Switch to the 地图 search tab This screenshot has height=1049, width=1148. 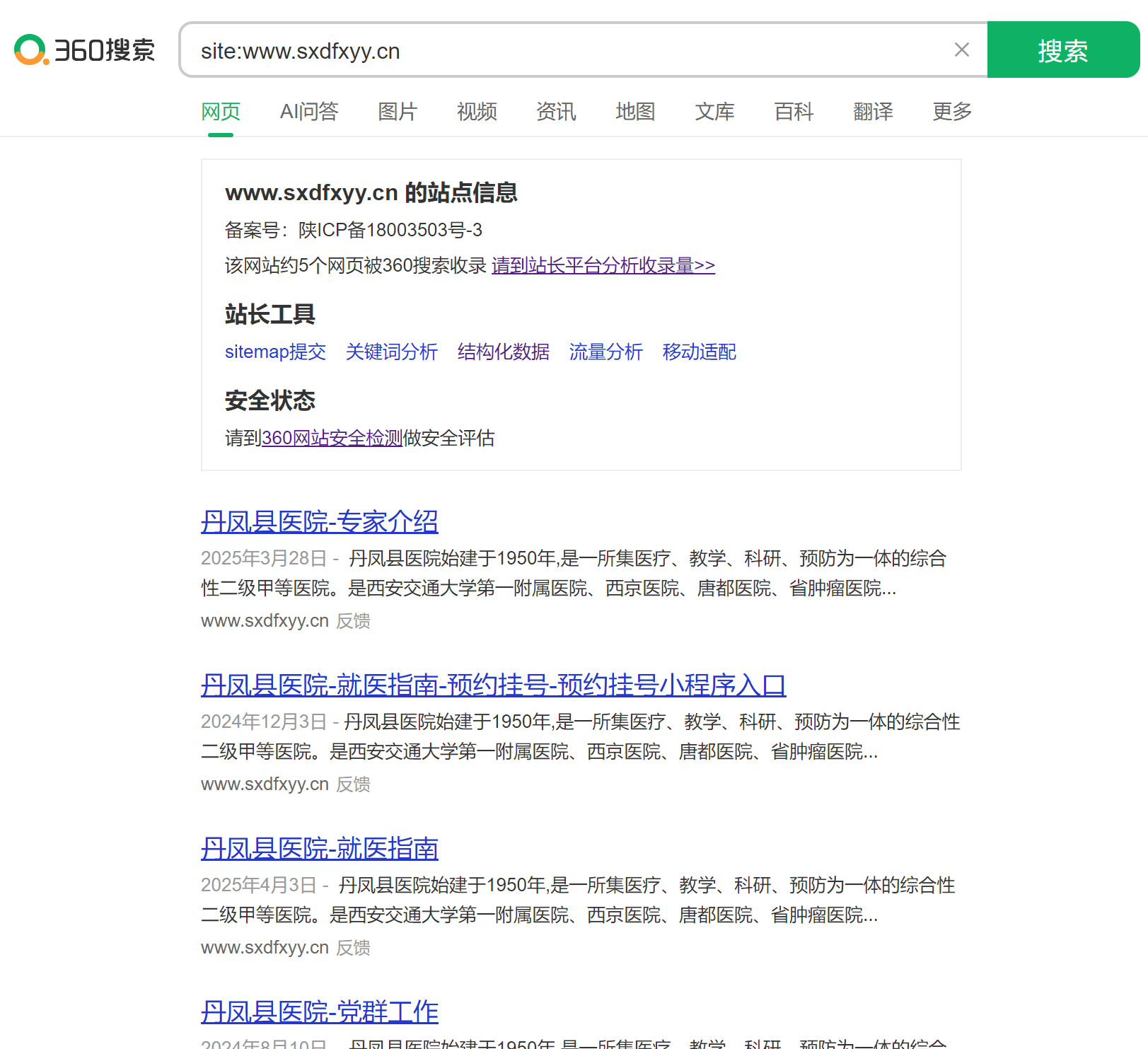[x=634, y=112]
